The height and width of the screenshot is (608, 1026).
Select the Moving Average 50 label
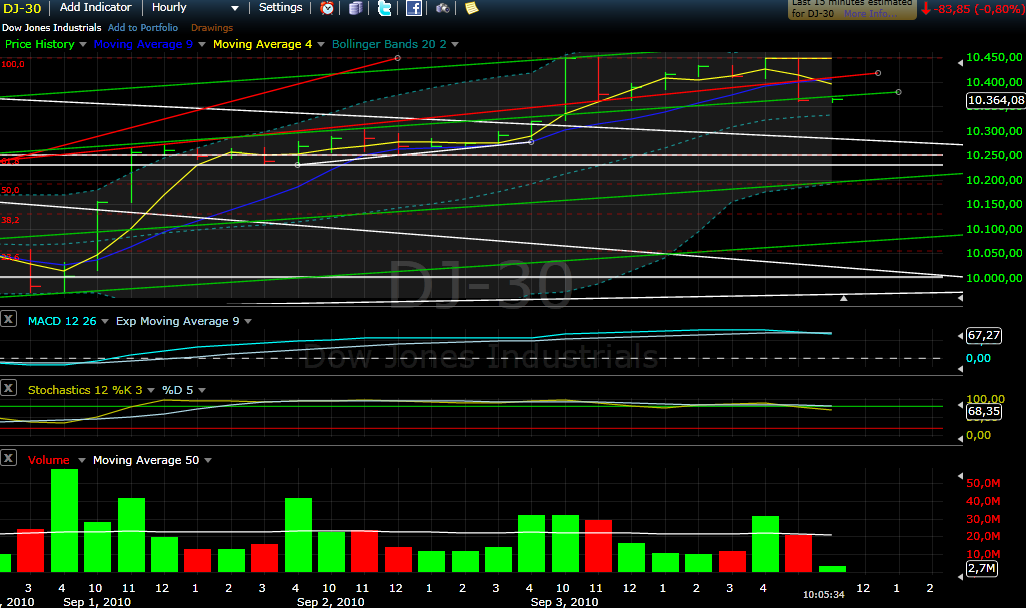coord(146,460)
